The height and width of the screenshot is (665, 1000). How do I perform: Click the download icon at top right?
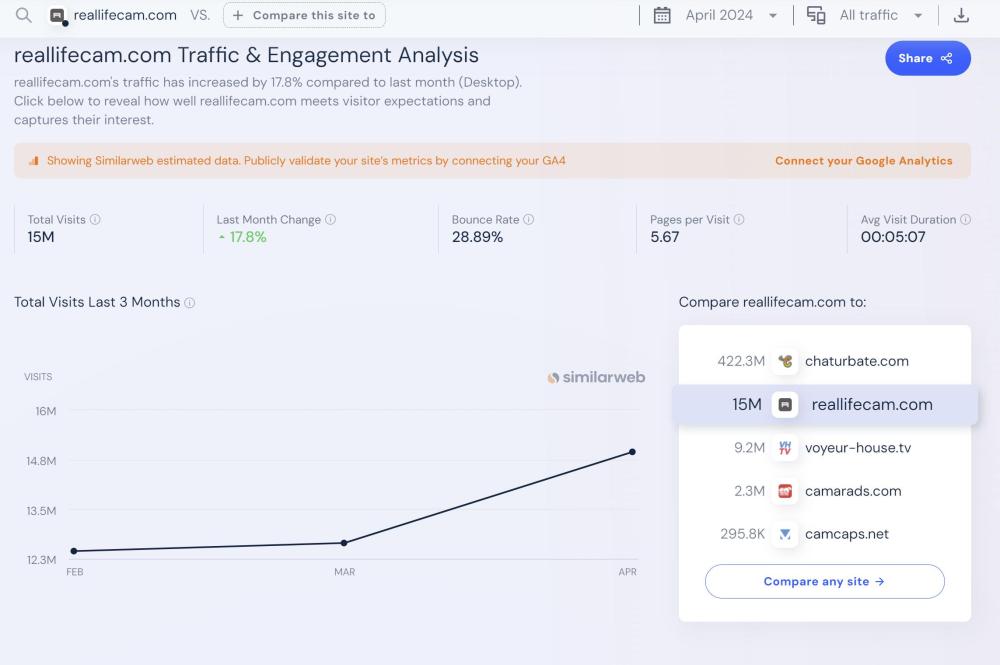(x=961, y=15)
